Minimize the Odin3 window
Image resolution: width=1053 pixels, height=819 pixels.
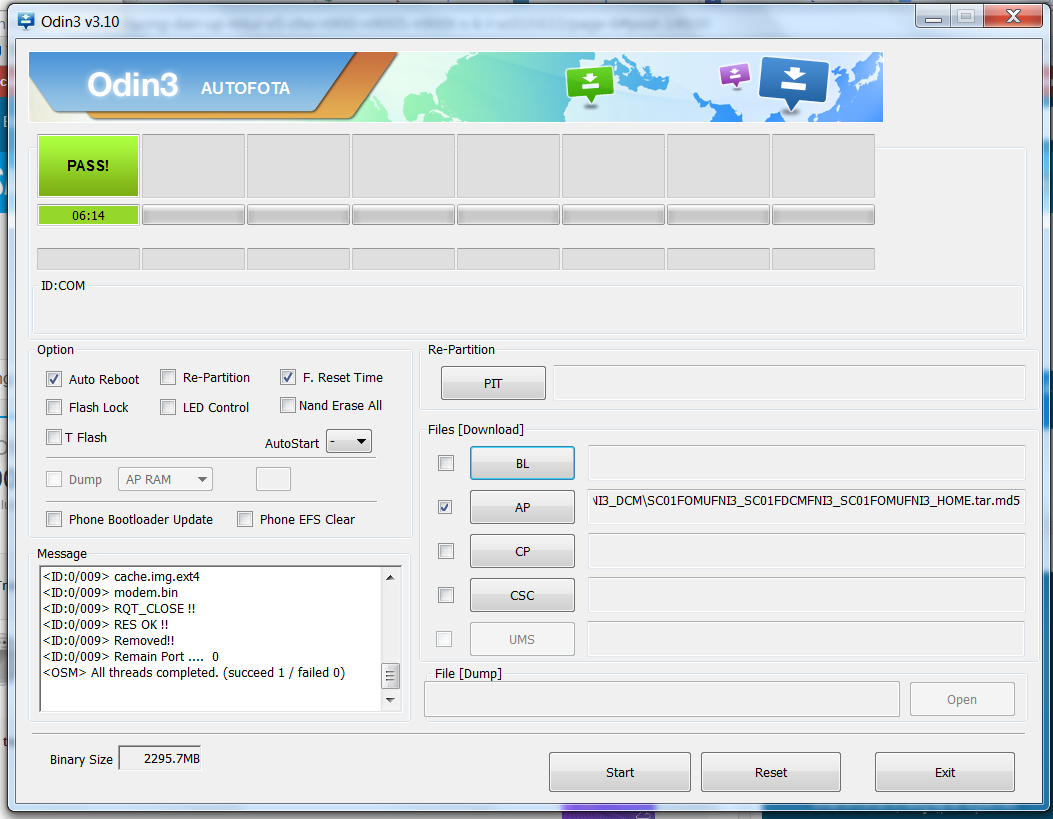933,16
